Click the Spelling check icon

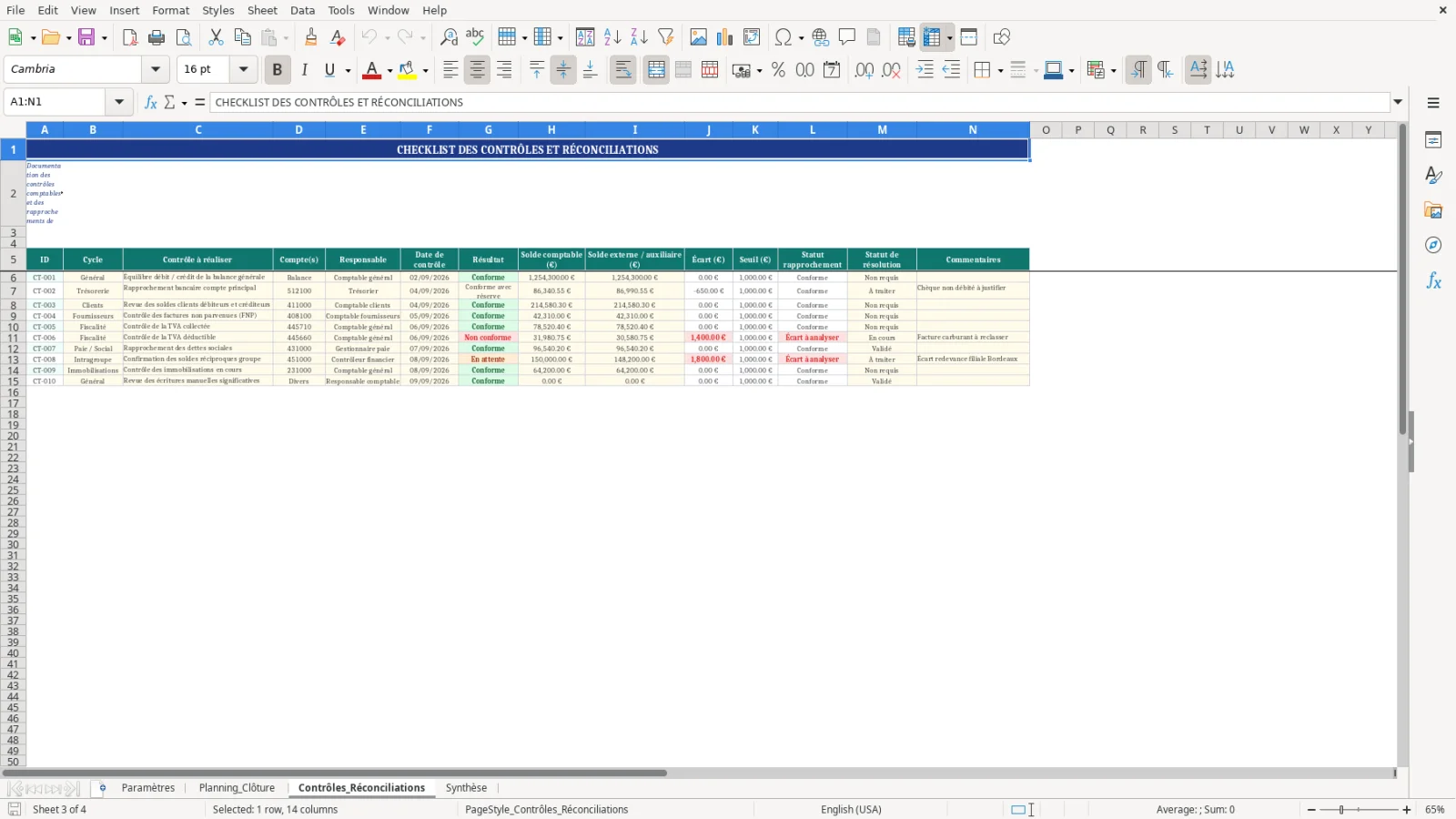[x=475, y=37]
